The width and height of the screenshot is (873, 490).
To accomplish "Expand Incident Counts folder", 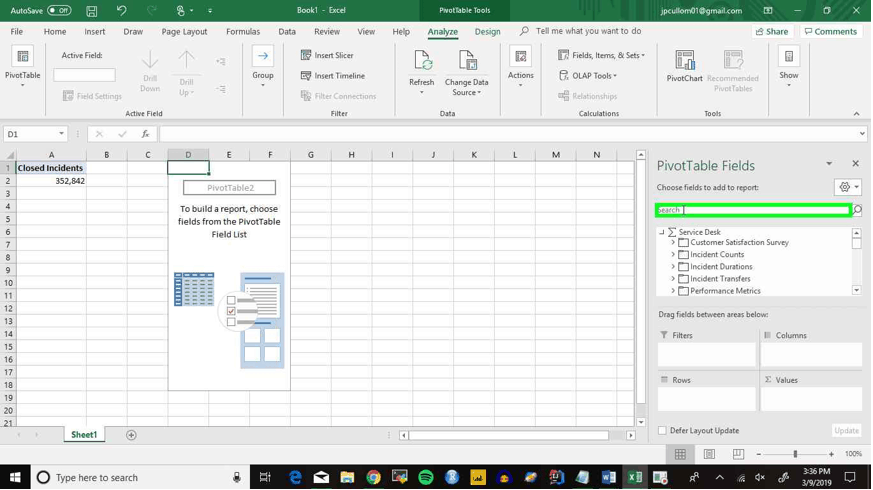I will click(x=673, y=254).
